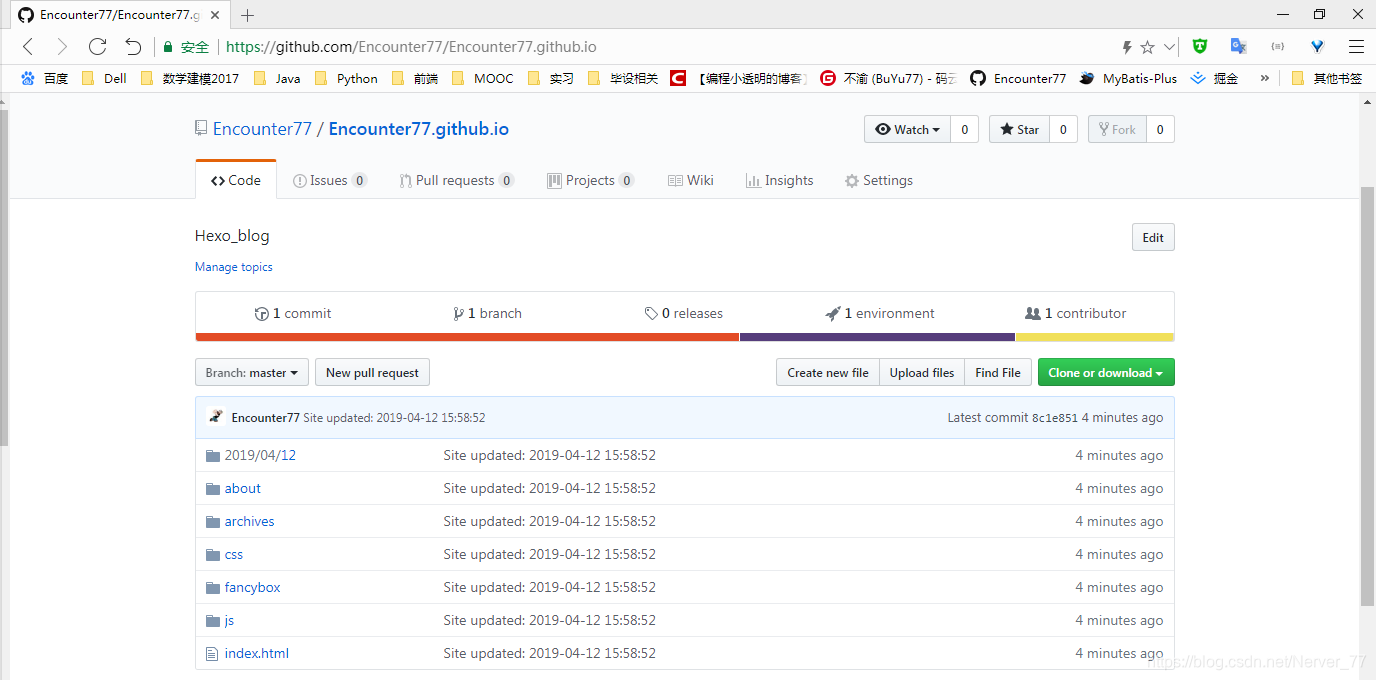The width and height of the screenshot is (1376, 680).
Task: Open the css folder
Action: coord(234,554)
